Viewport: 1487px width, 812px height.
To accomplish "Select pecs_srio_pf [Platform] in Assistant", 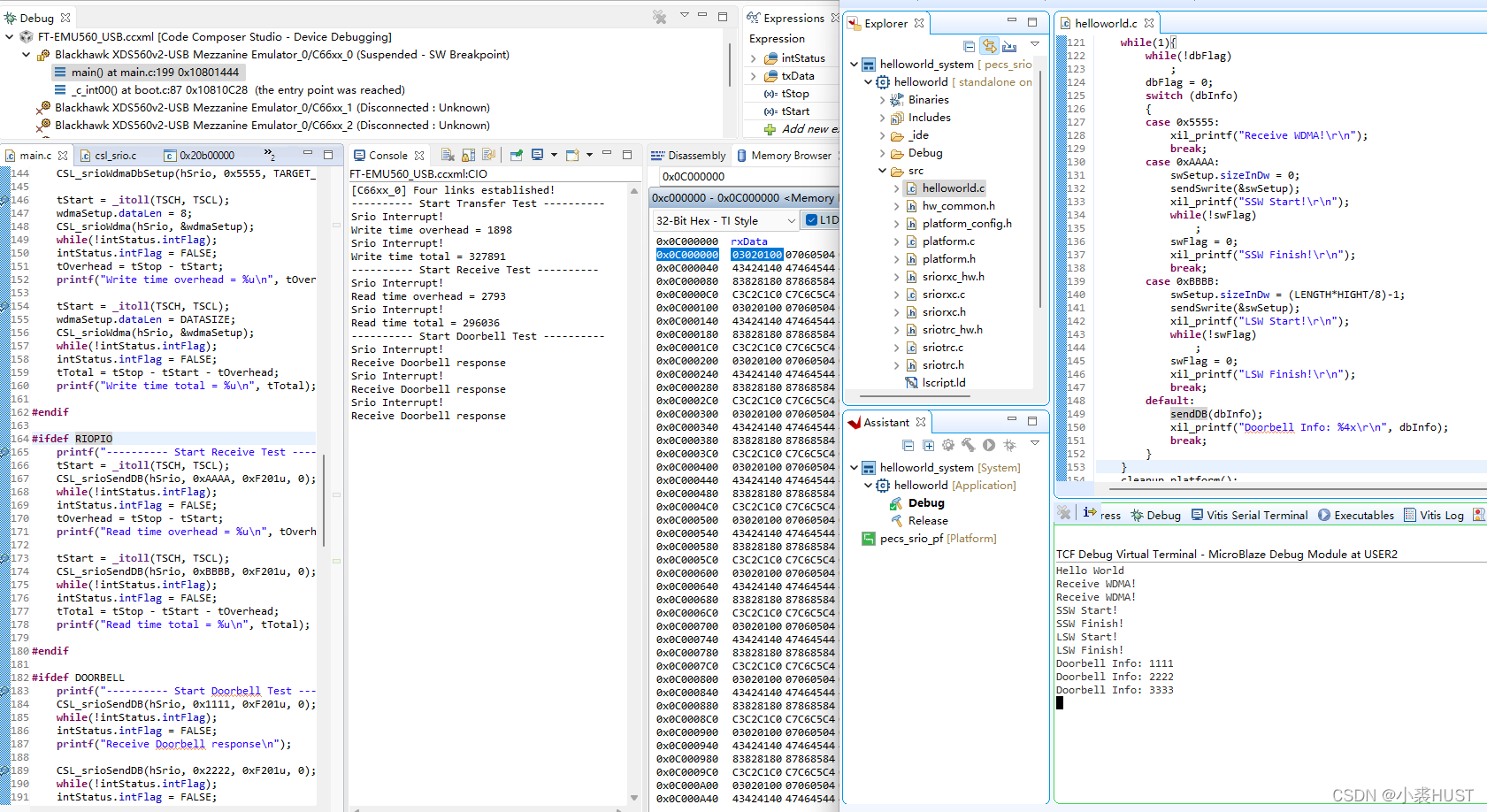I will click(930, 539).
